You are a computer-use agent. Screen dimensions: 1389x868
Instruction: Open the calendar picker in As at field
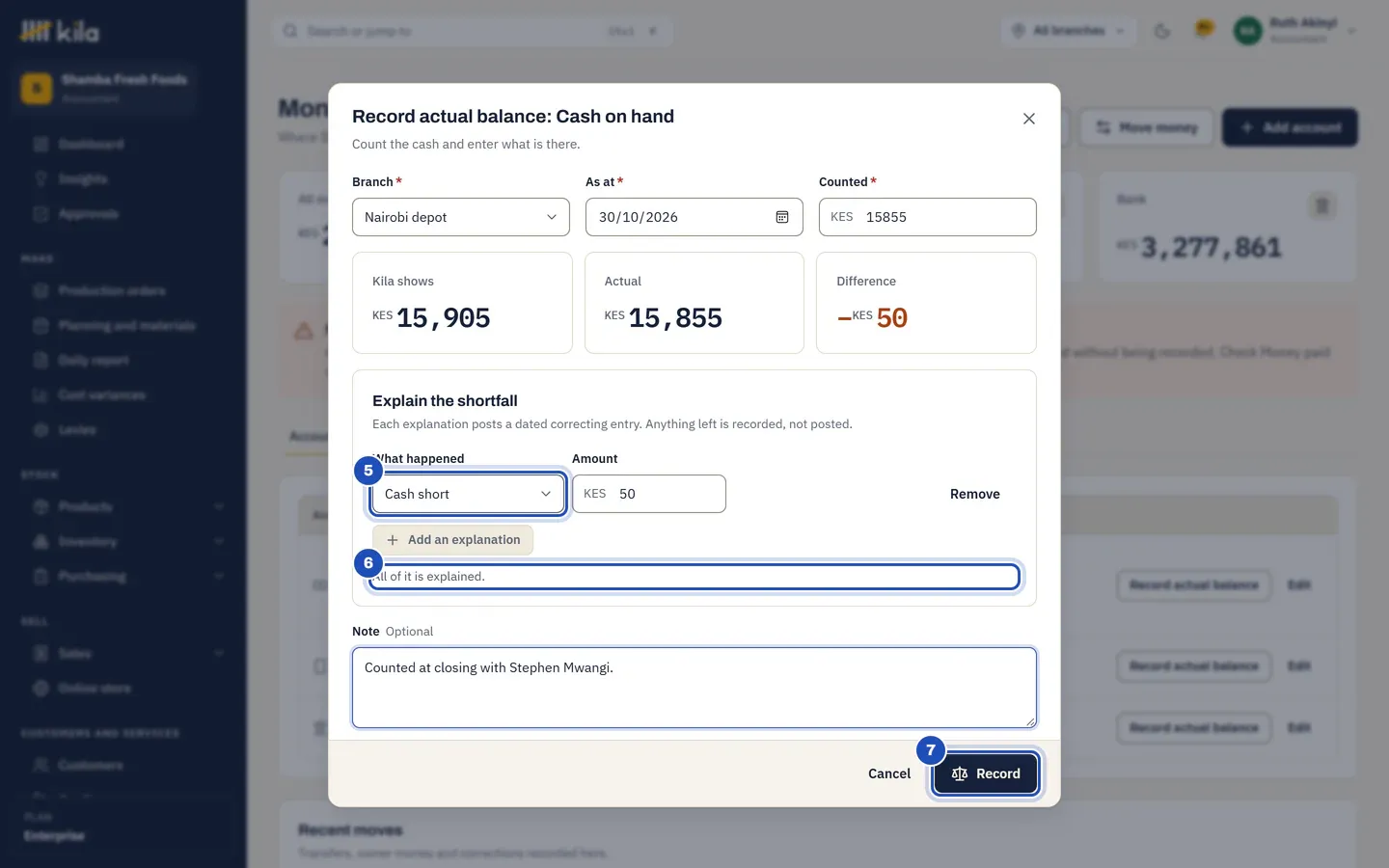pos(782,217)
